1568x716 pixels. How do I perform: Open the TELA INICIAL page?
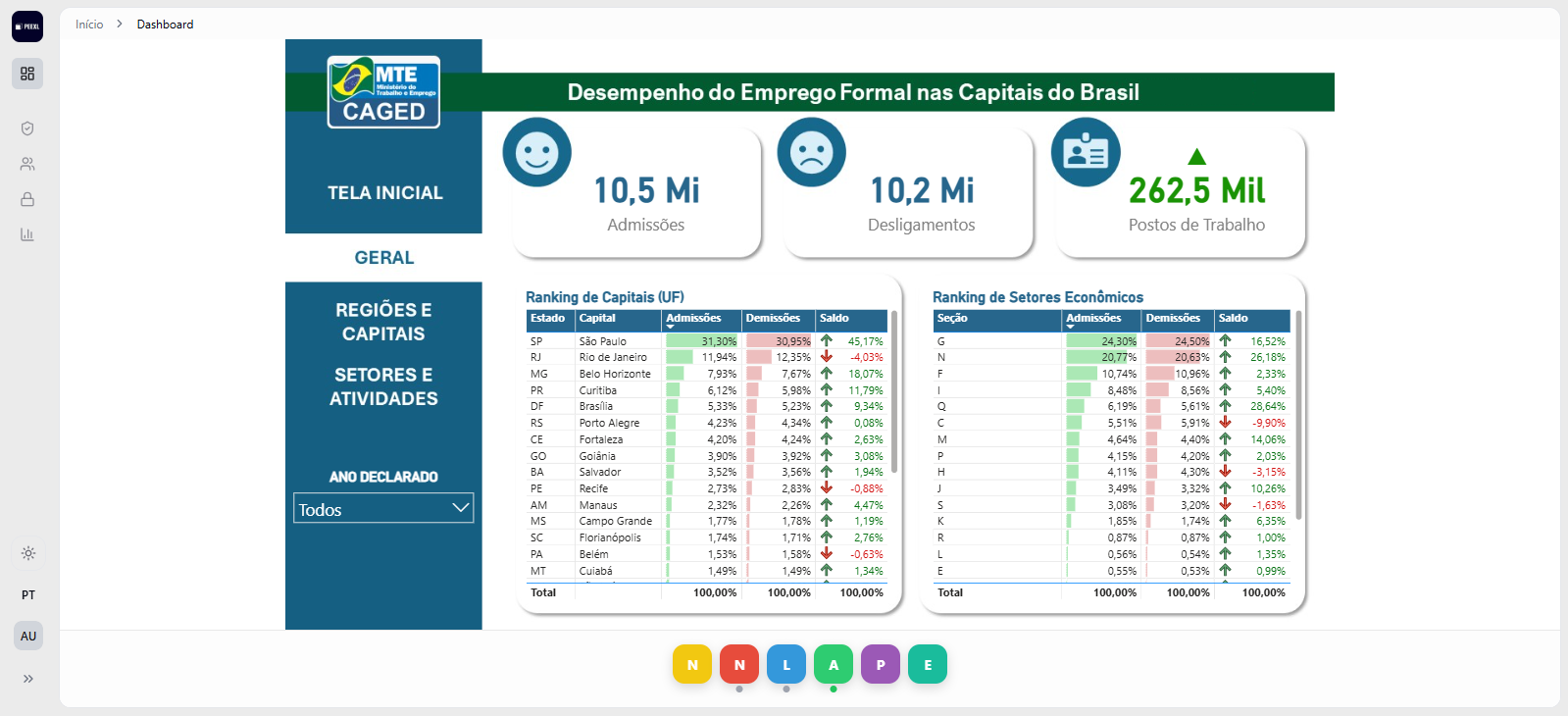pyautogui.click(x=384, y=193)
